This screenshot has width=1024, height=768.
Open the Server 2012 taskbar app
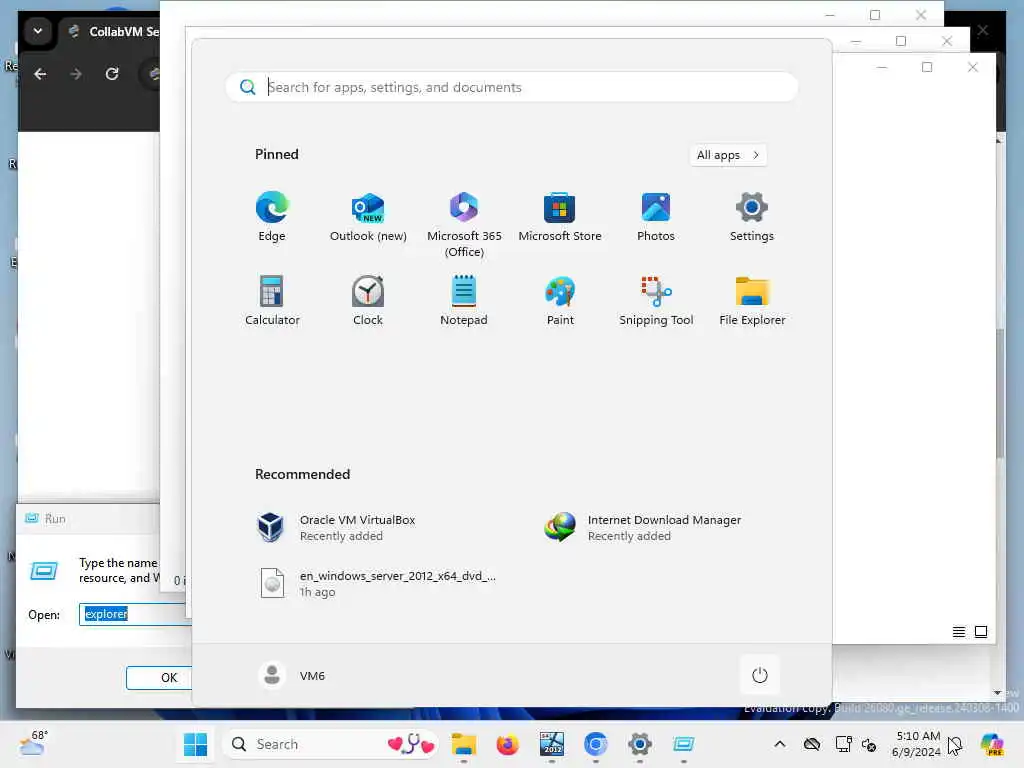552,744
